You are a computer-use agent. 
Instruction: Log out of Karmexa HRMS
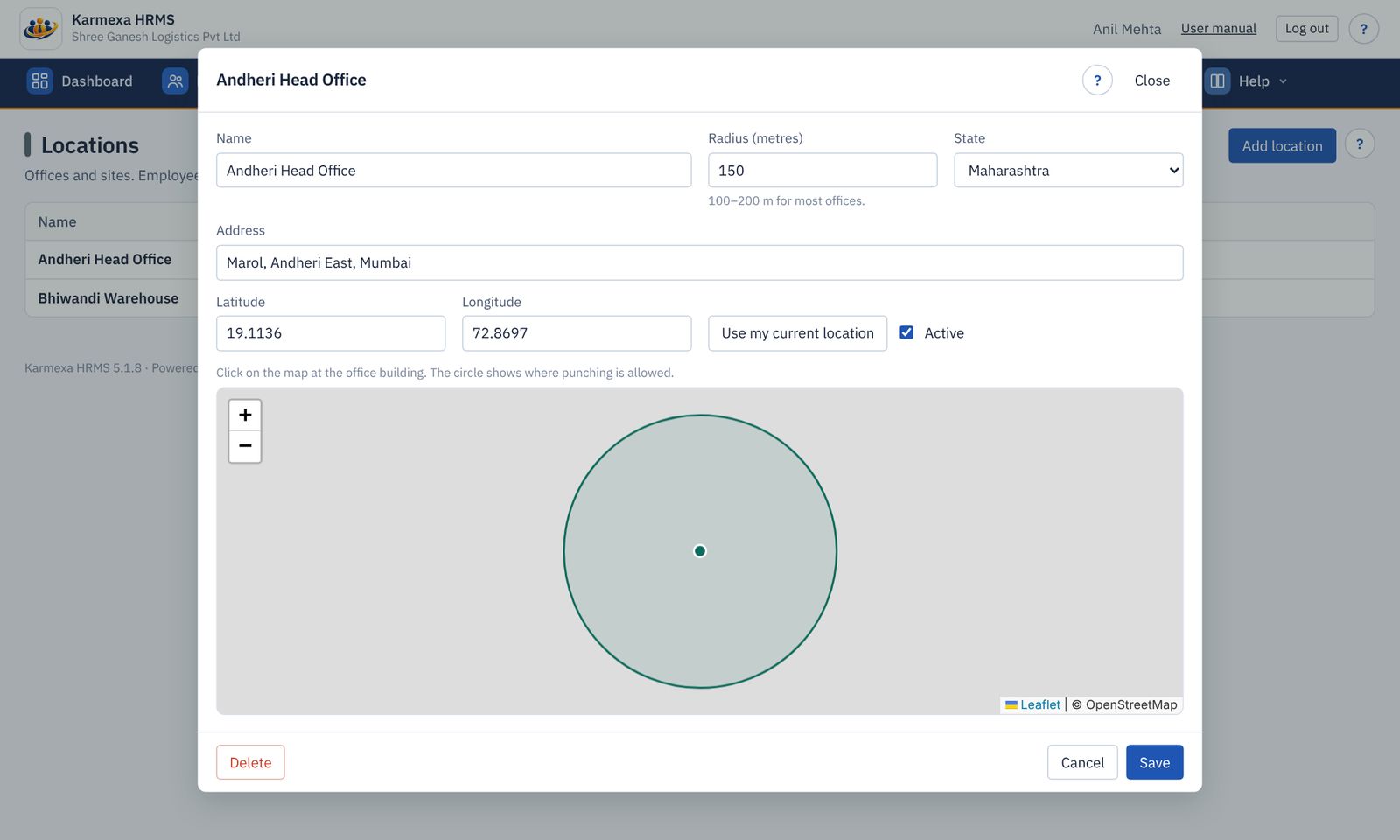(1306, 29)
